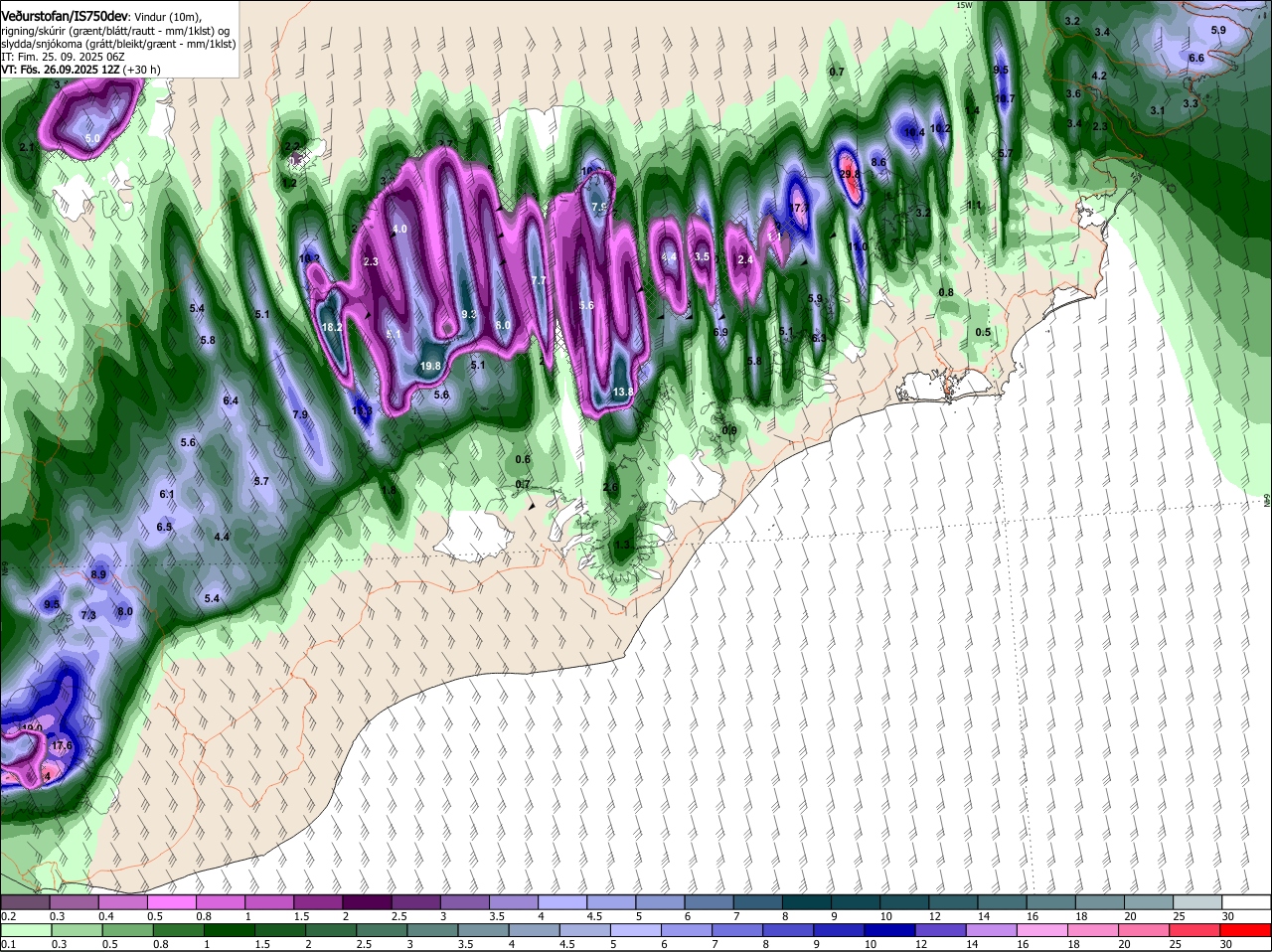Click the 2.1 value at the left edge
The image size is (1272, 952).
coord(27,147)
